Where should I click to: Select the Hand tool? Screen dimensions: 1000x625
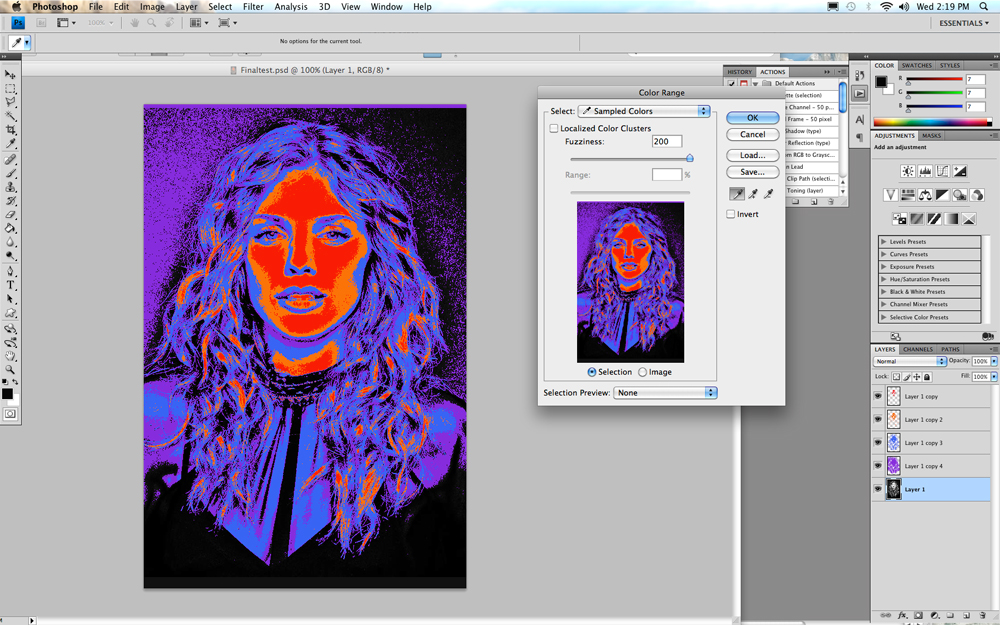tap(10, 356)
